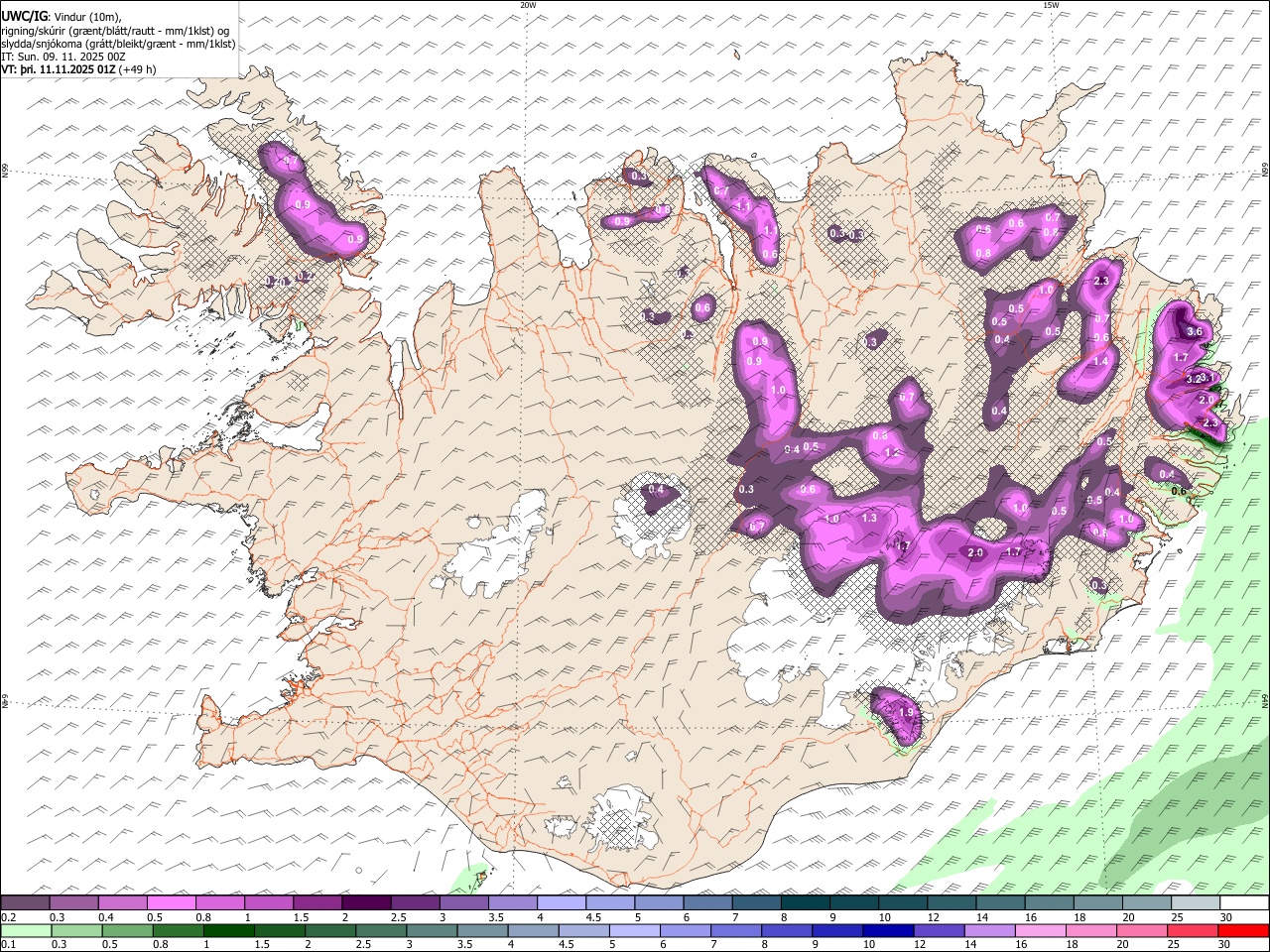Pick the dark teal 8 swatch in the snow scale
The width and height of the screenshot is (1270, 952).
click(x=806, y=903)
